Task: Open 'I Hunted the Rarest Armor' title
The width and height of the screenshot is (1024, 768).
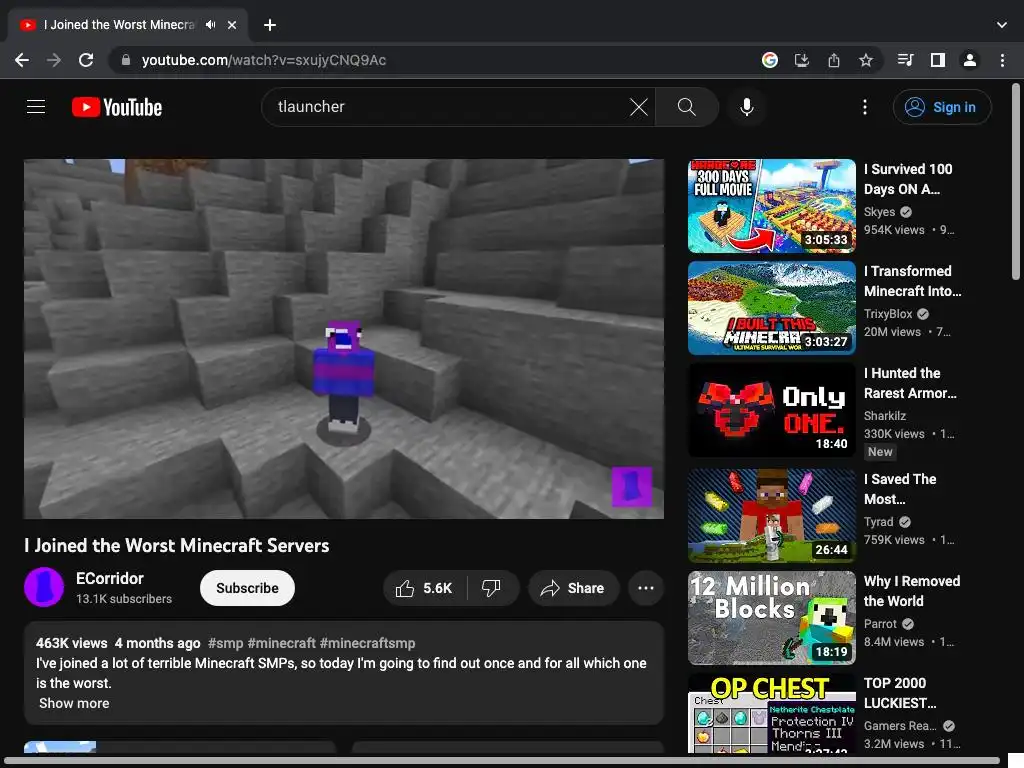Action: click(910, 383)
